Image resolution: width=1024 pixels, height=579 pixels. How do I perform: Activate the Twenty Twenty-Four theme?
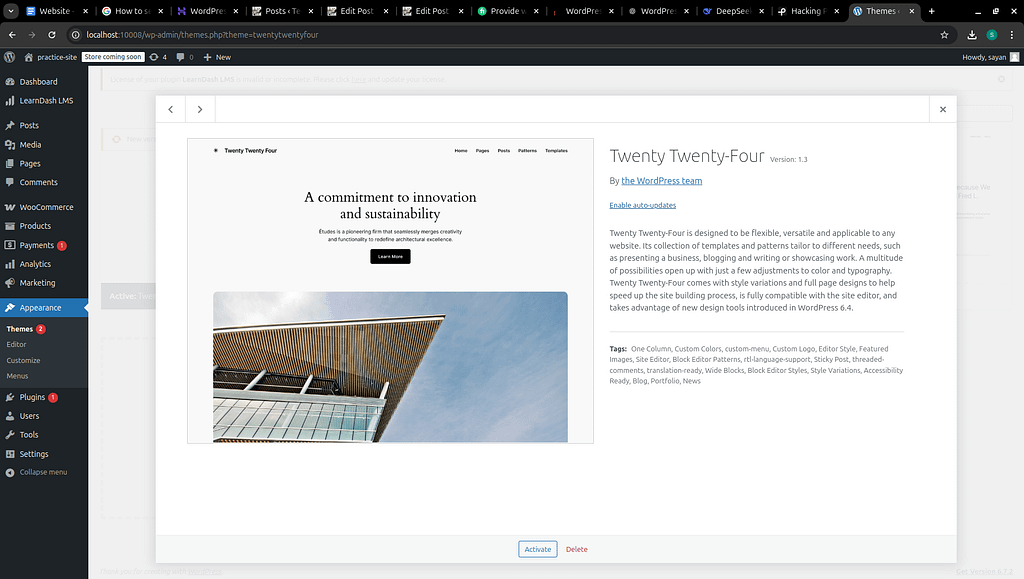[538, 549]
